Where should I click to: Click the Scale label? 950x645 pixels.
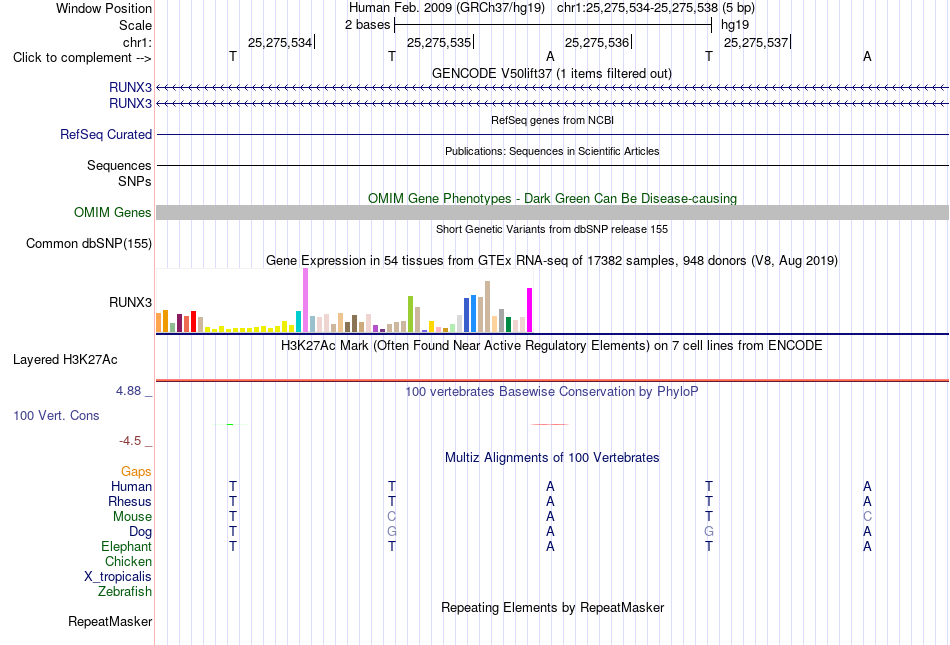click(136, 25)
